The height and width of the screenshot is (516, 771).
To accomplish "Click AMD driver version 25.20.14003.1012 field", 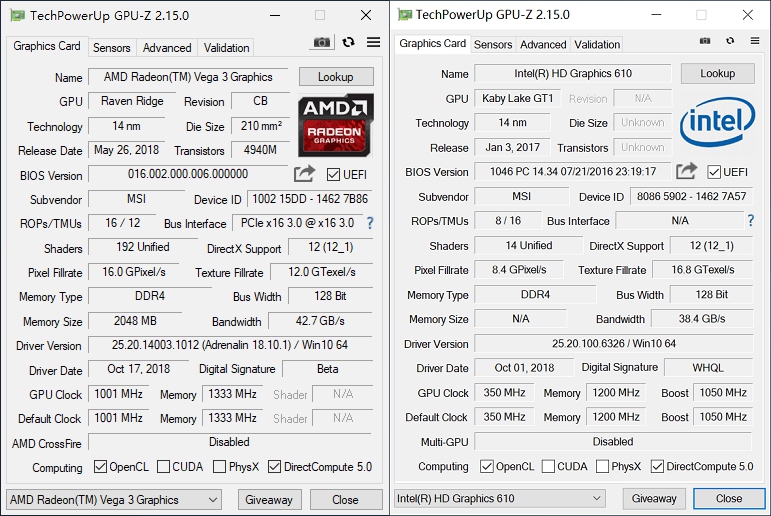I will [x=230, y=345].
